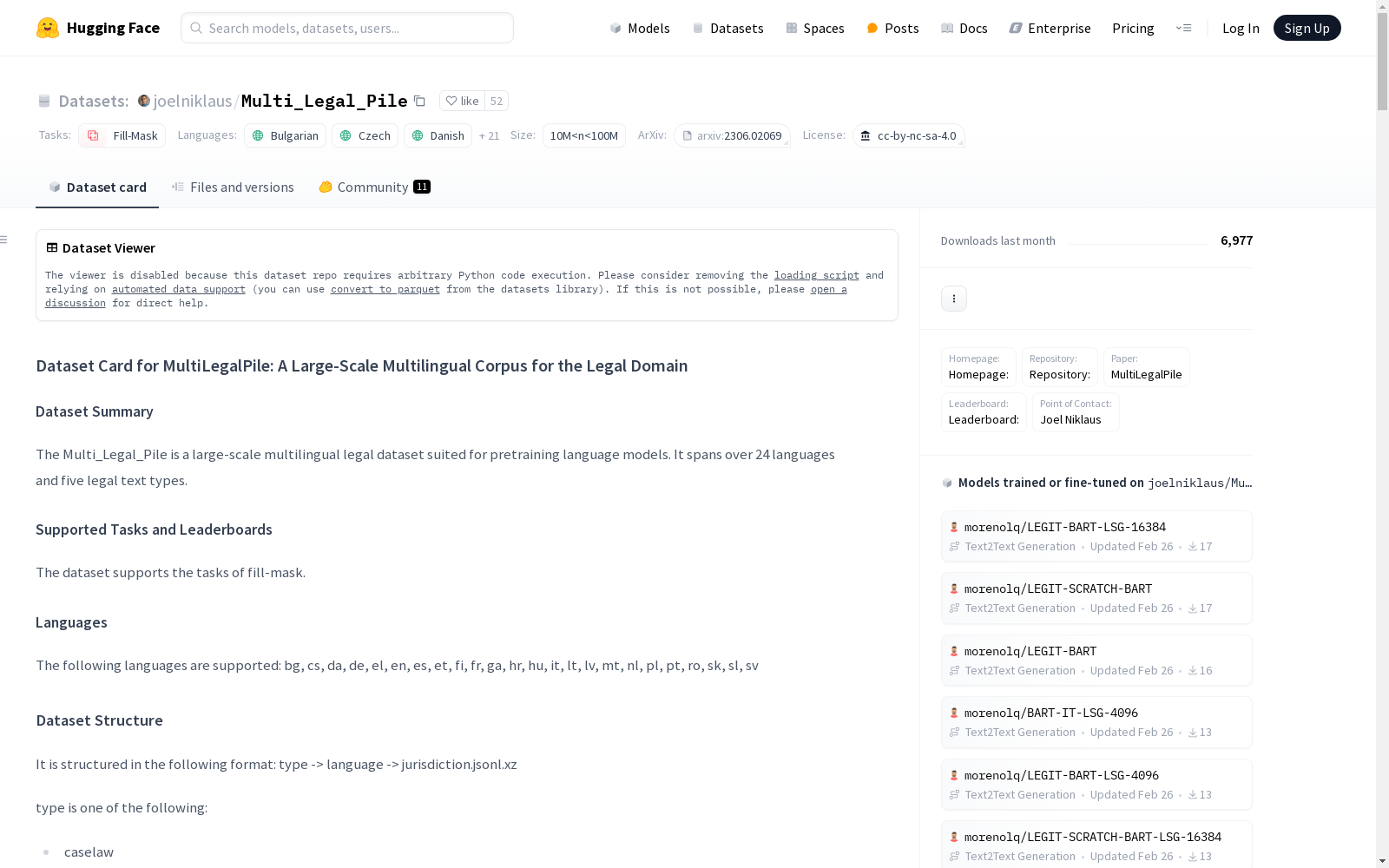Click the 10M<n<100M size tag

[583, 135]
